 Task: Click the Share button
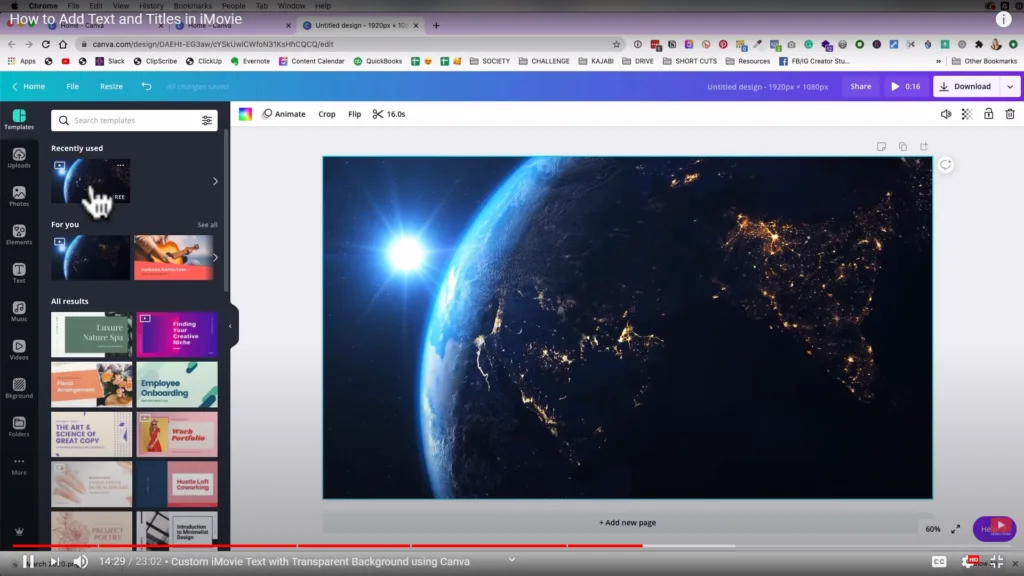[x=860, y=87]
